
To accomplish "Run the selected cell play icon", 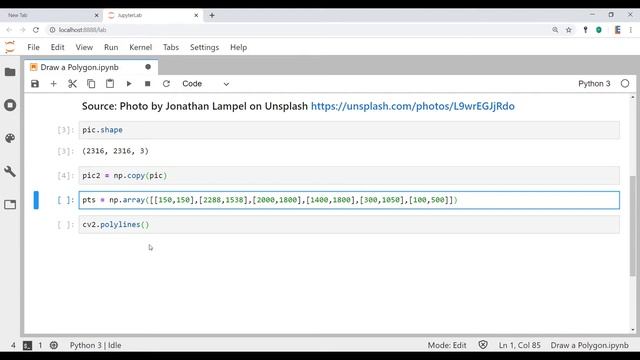I will (x=129, y=84).
